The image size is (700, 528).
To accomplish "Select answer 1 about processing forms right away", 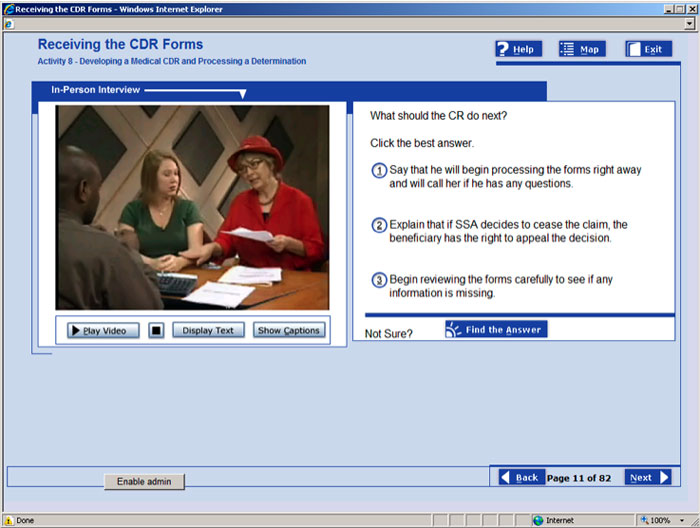I will click(380, 171).
